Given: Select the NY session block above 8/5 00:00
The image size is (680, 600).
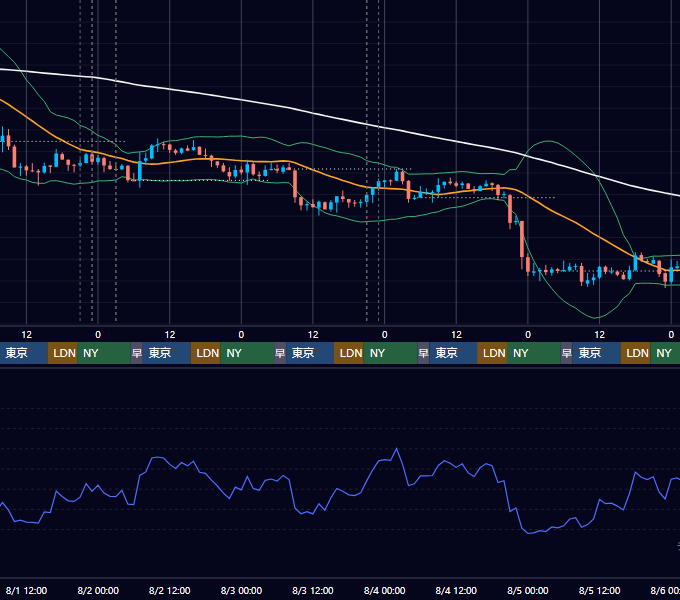Looking at the screenshot, I should click(x=533, y=353).
